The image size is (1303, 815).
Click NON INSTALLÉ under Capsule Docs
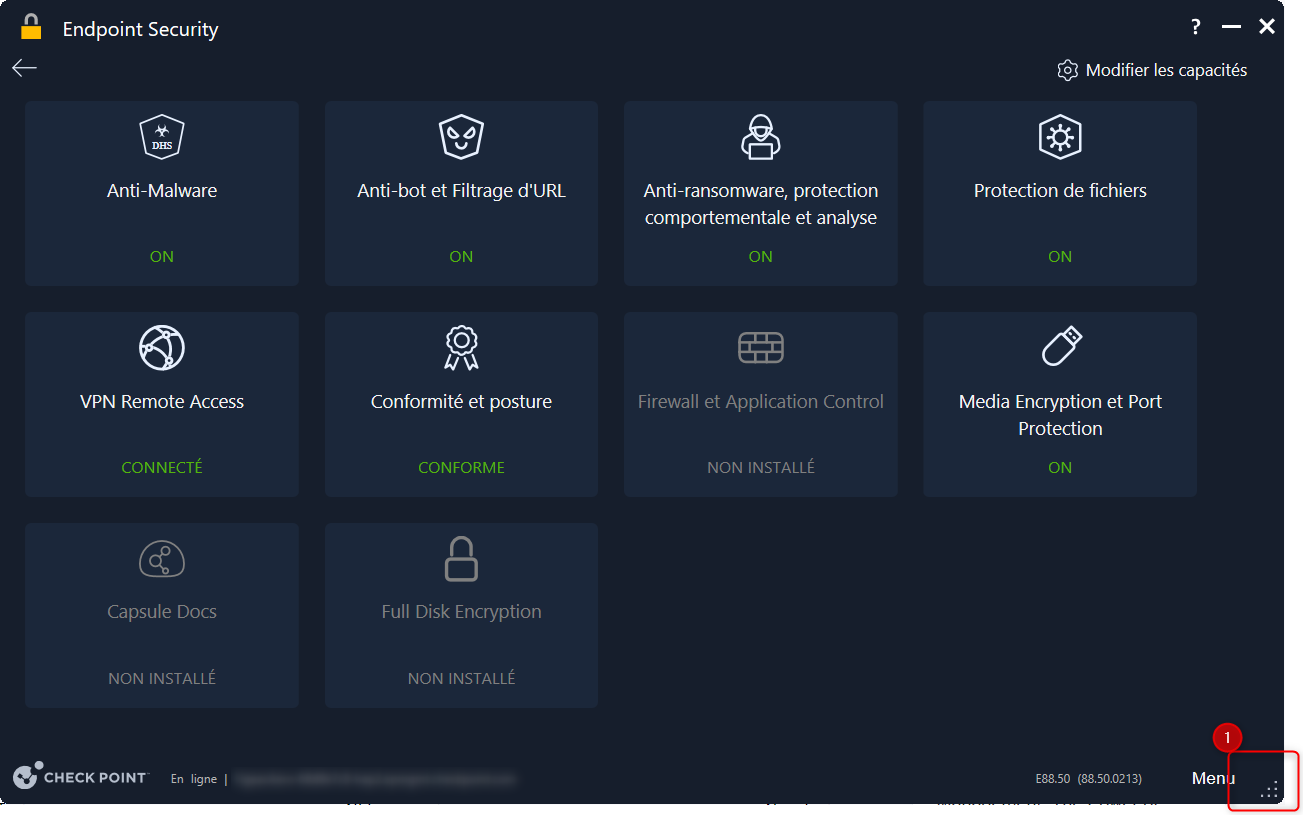(162, 678)
